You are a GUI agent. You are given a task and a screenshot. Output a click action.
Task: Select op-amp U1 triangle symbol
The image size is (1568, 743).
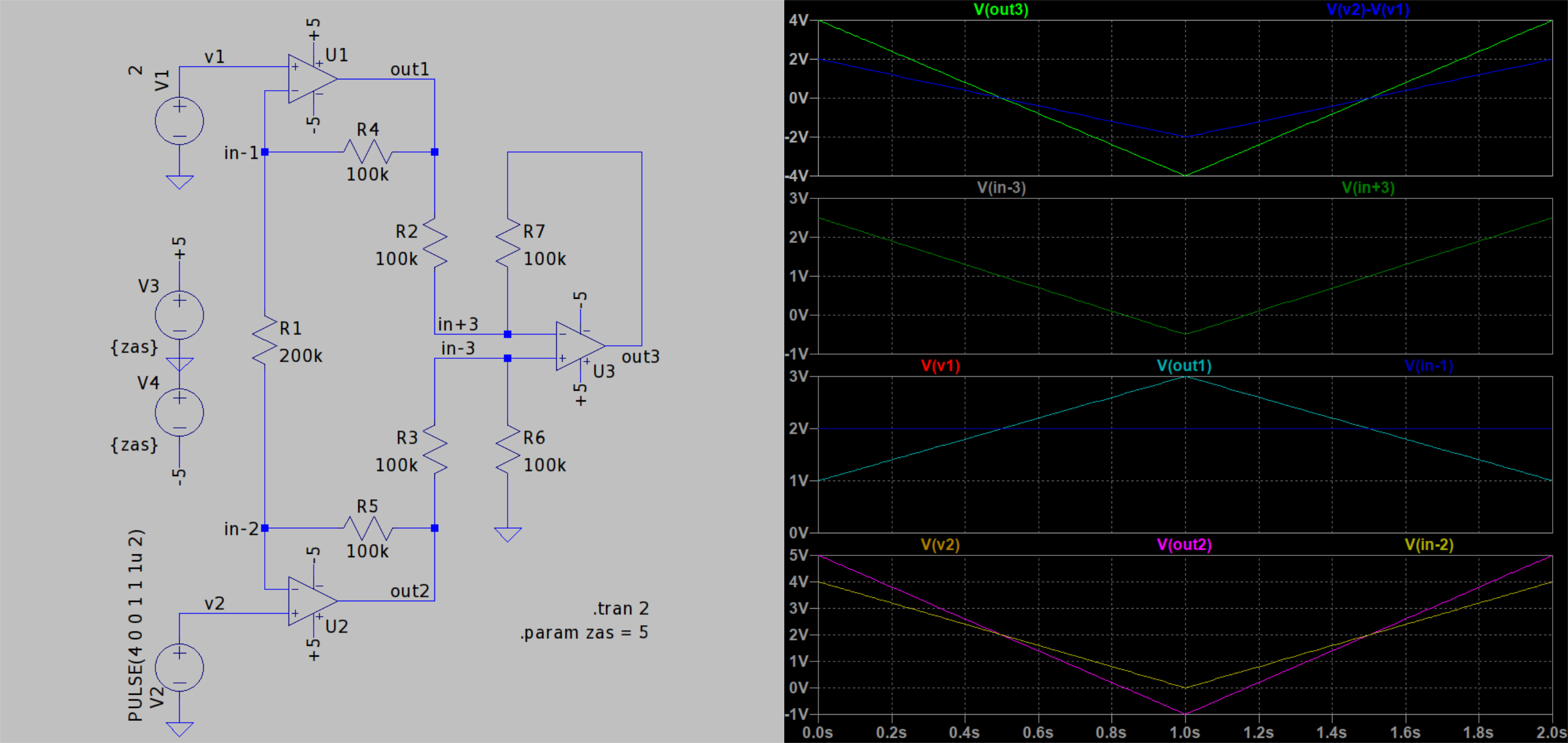[x=312, y=79]
